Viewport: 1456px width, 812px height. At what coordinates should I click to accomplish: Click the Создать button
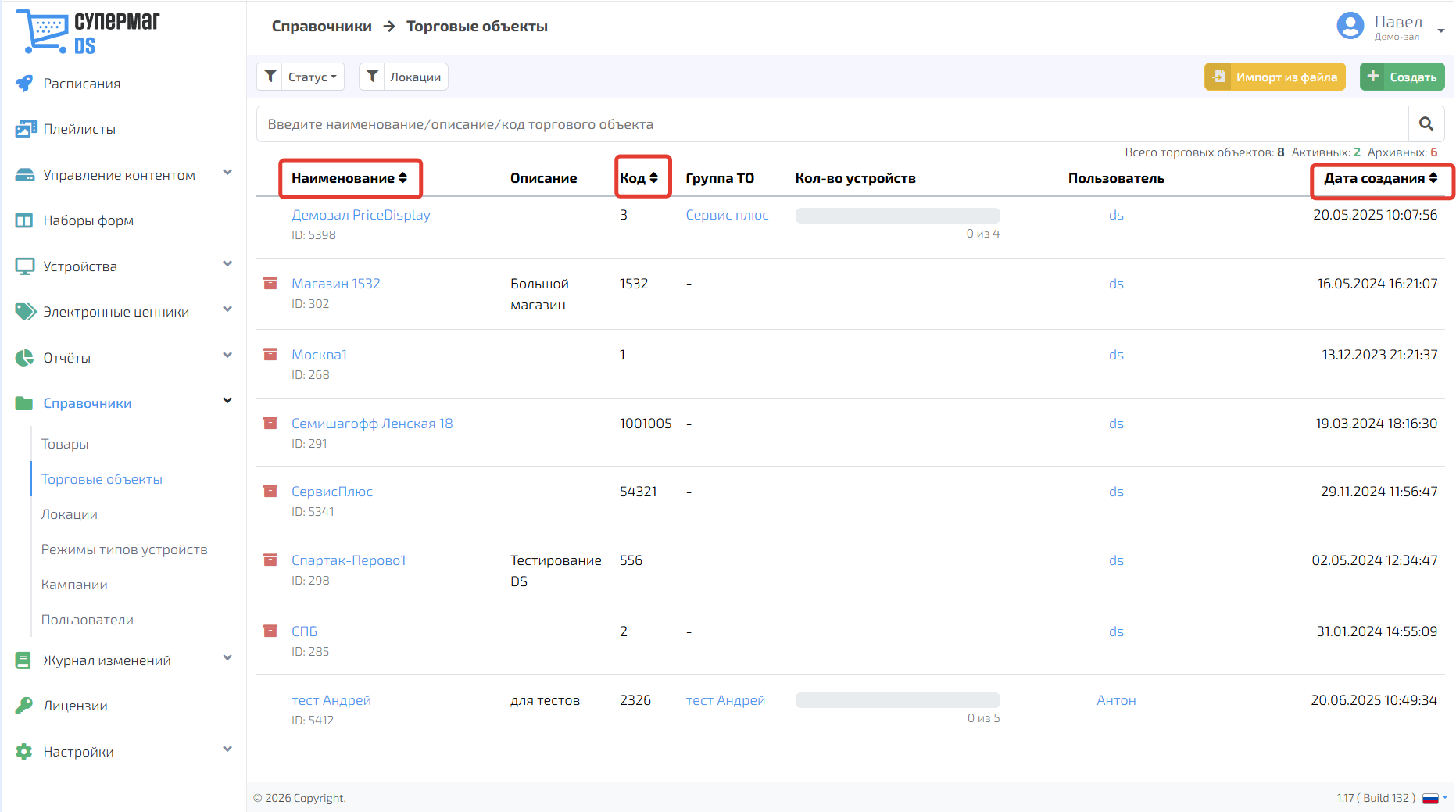[1402, 77]
